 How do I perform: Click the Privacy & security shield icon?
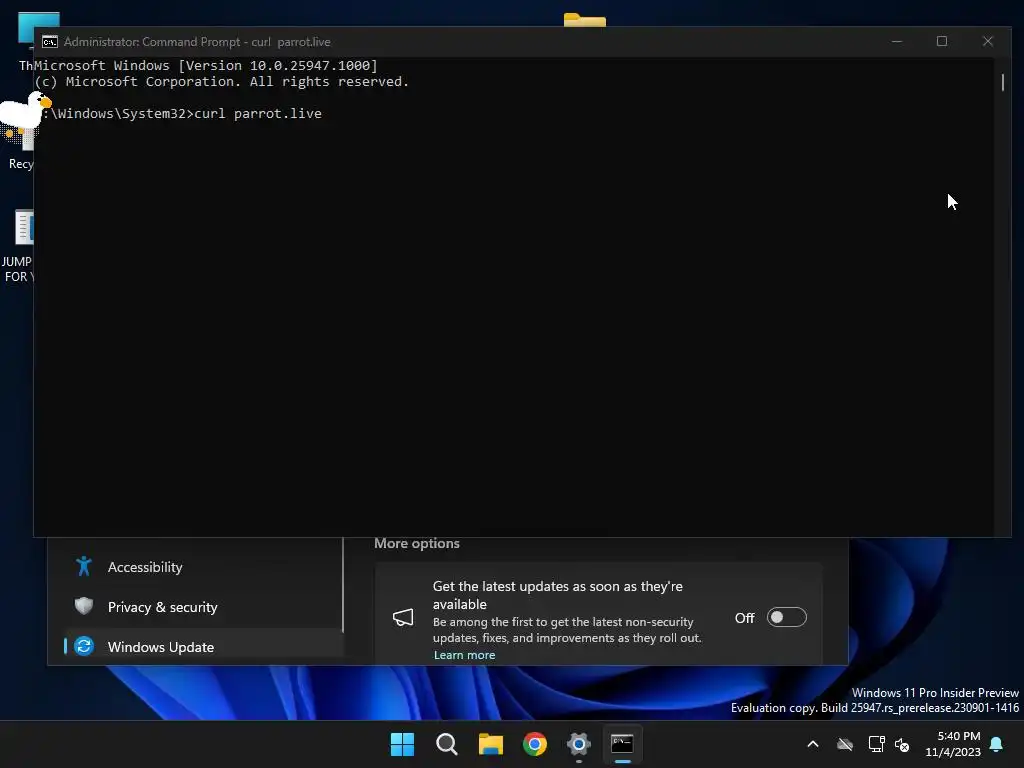84,606
